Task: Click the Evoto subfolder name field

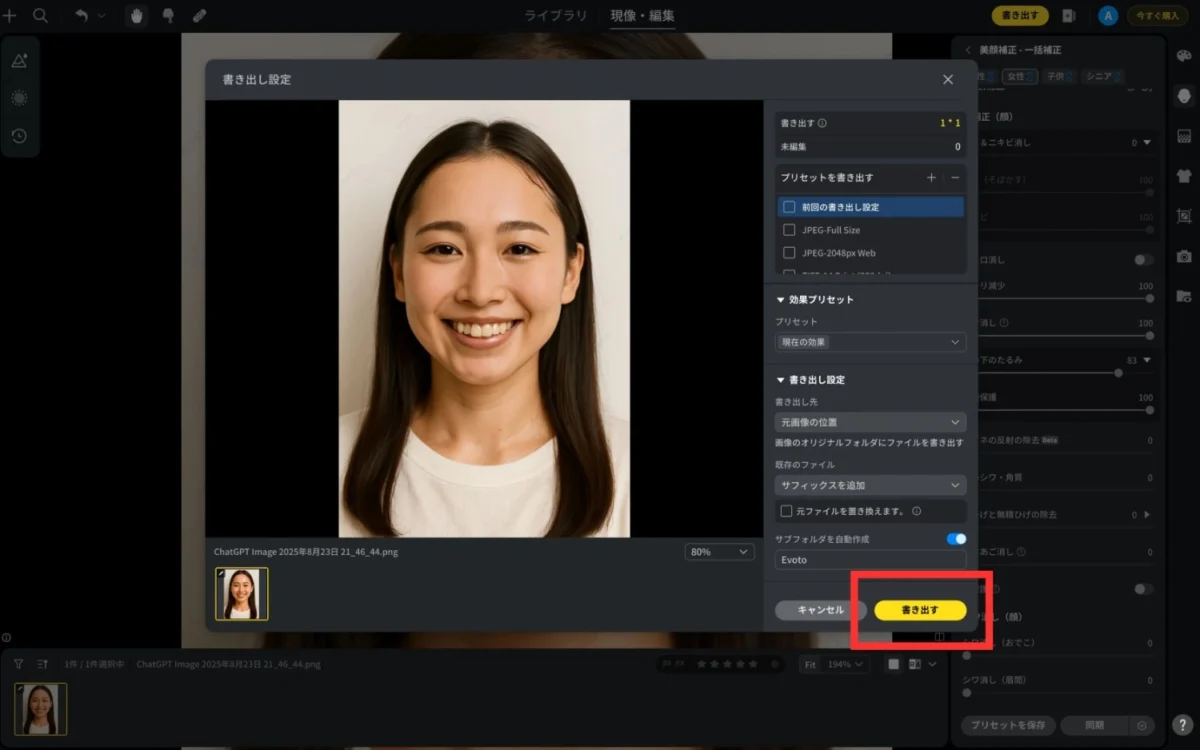Action: point(870,560)
